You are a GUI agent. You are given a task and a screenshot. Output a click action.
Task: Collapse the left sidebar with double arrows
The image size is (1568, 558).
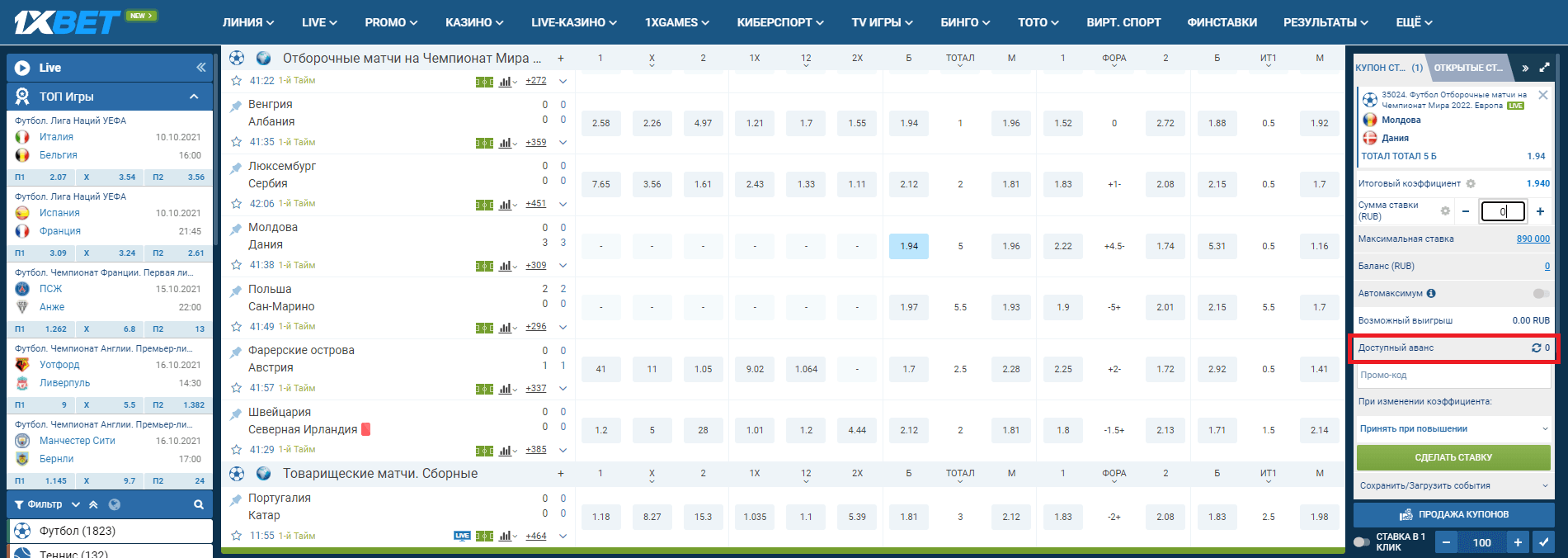[x=200, y=68]
